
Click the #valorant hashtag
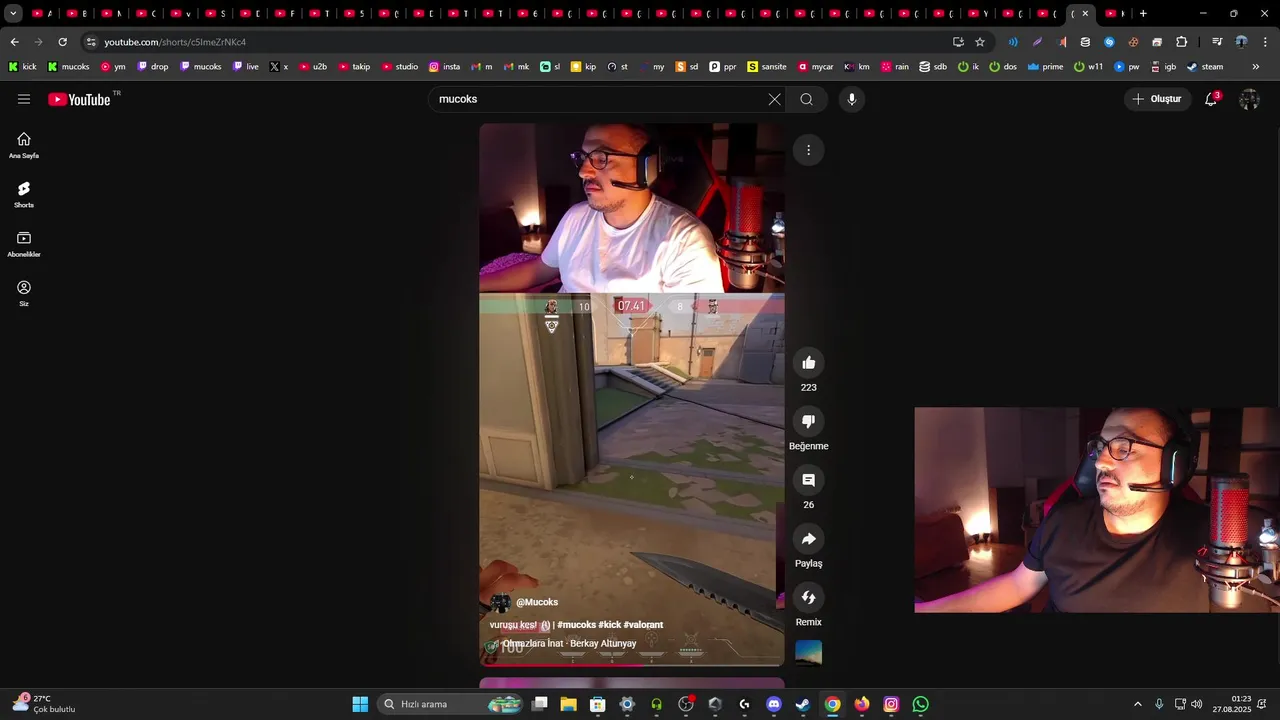643,625
